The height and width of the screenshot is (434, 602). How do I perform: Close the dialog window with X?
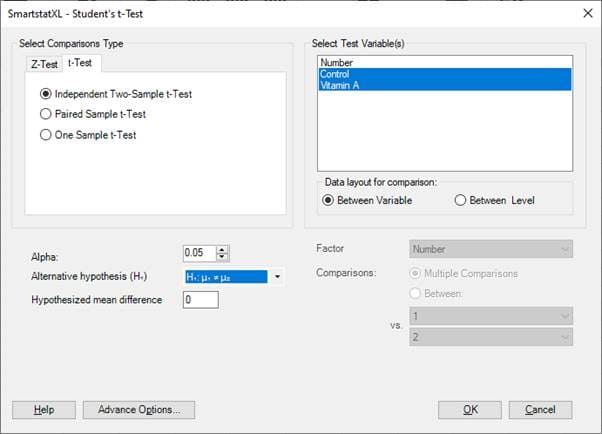tap(585, 12)
